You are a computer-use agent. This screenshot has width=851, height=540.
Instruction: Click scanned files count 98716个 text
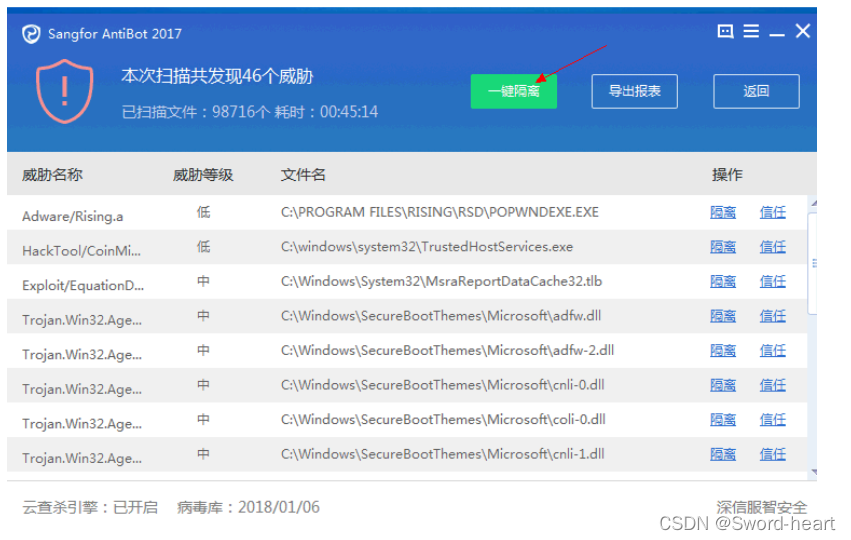click(240, 112)
